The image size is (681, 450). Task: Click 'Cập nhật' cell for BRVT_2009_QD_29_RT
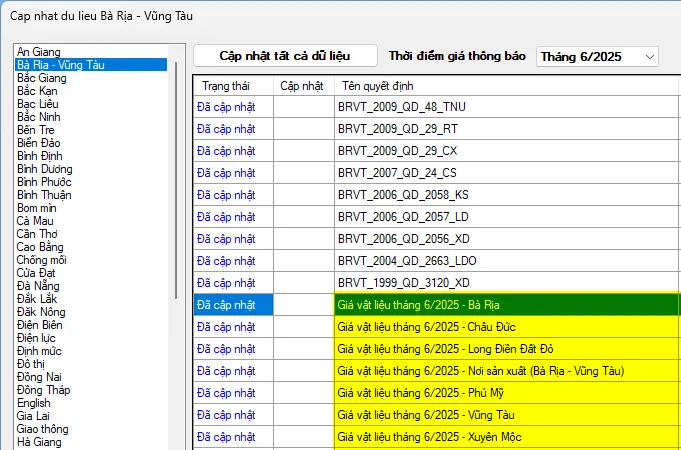click(x=303, y=128)
